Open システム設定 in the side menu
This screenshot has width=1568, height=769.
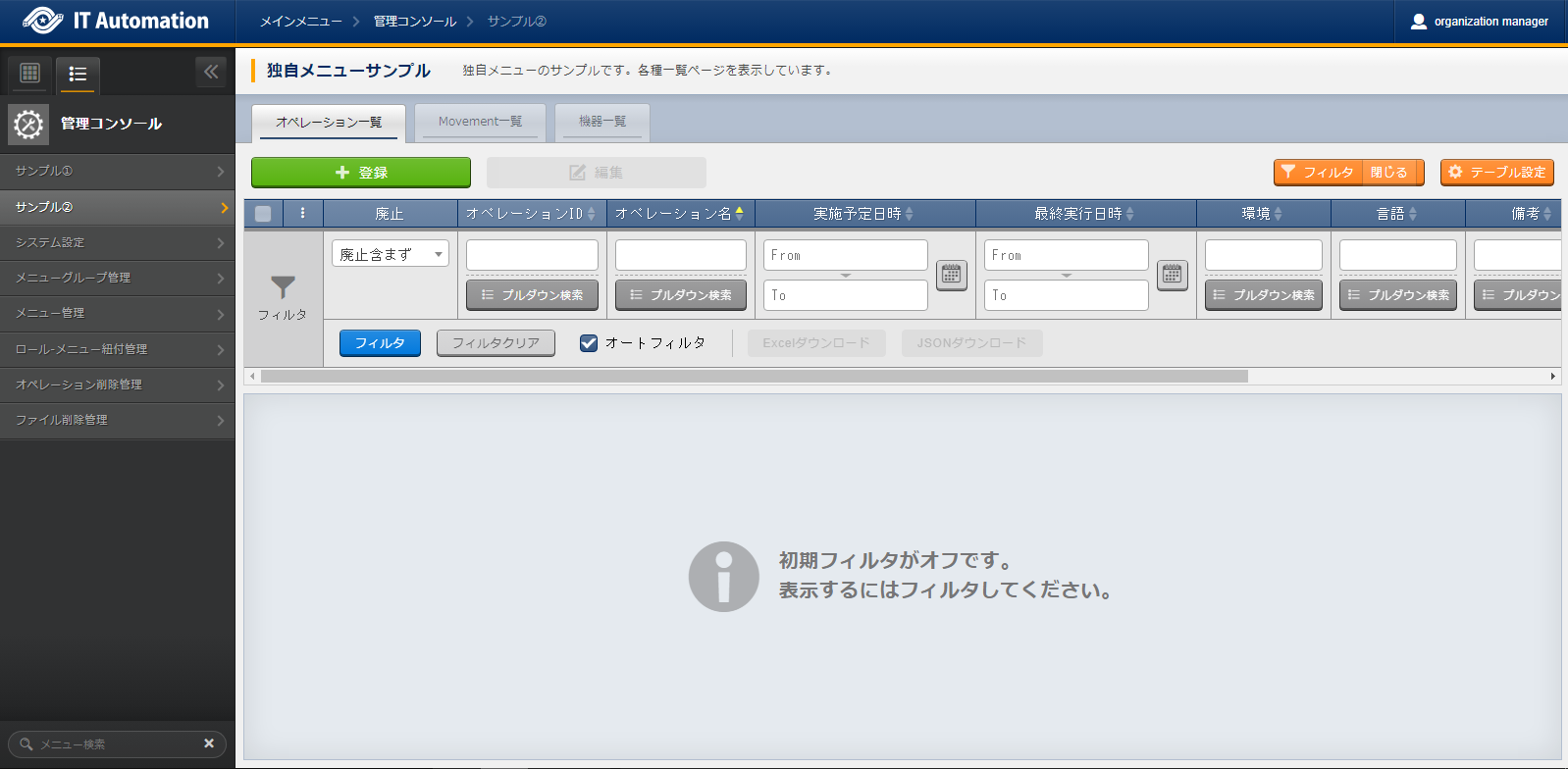point(117,242)
